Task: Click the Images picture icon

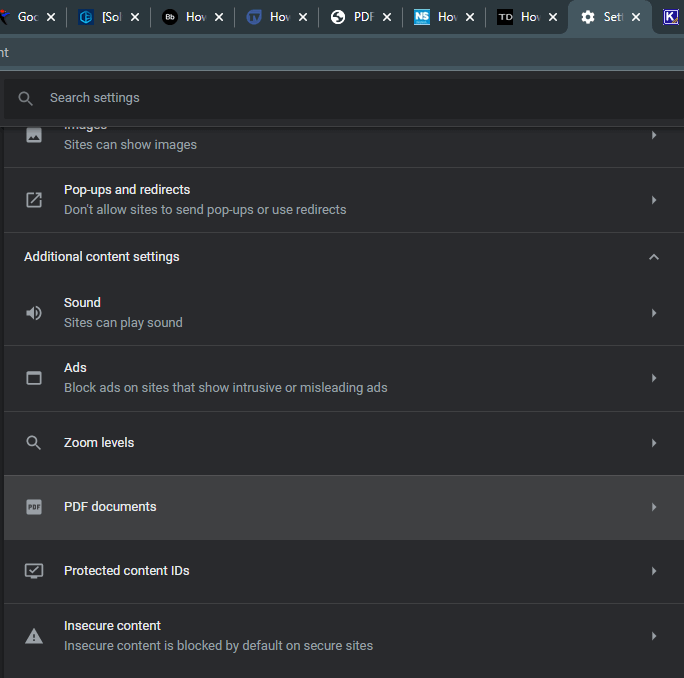Action: click(x=34, y=135)
